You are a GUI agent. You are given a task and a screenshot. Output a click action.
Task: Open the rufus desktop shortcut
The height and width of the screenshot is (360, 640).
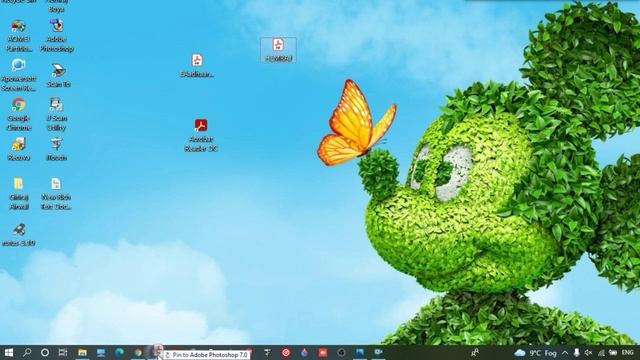tap(18, 235)
